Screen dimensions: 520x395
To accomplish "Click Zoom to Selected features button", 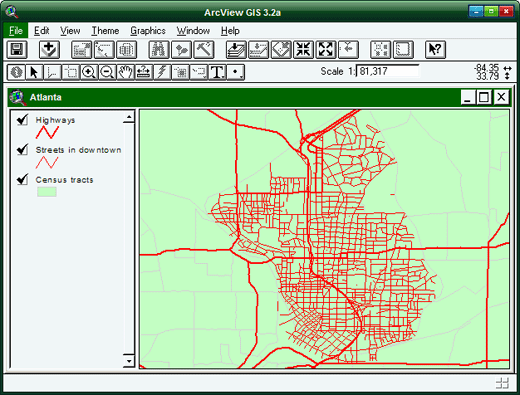I will point(281,50).
